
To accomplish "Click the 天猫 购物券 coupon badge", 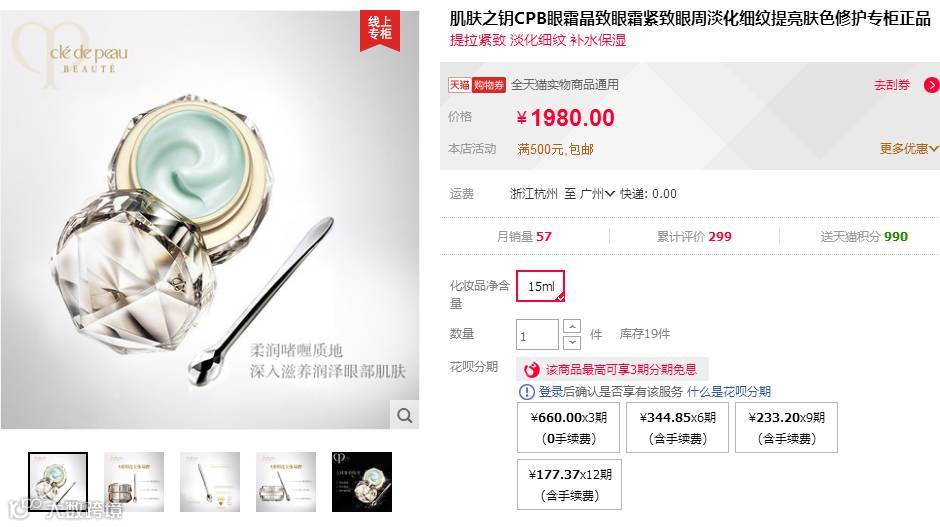I will click(x=477, y=85).
